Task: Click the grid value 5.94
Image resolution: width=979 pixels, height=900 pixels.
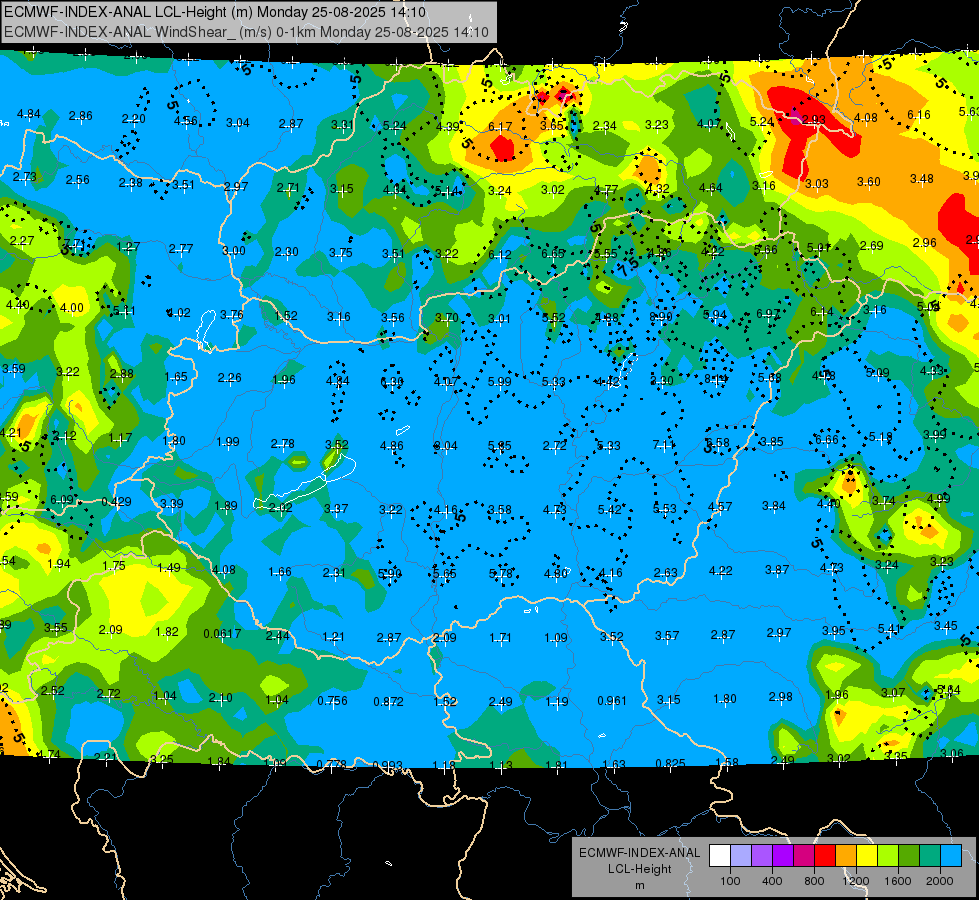Action: (715, 315)
